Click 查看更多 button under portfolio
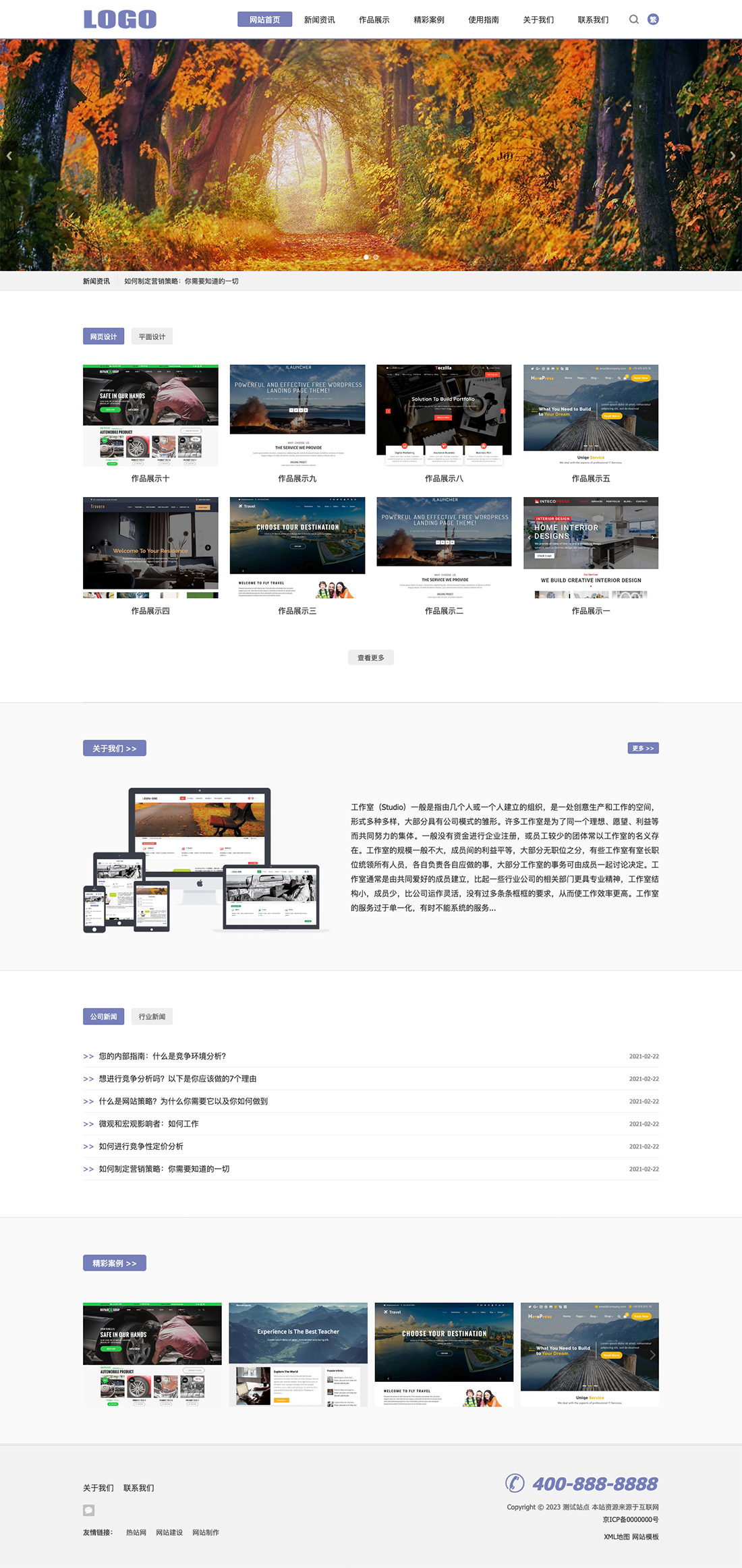This screenshot has height=1568, width=742. tap(371, 658)
